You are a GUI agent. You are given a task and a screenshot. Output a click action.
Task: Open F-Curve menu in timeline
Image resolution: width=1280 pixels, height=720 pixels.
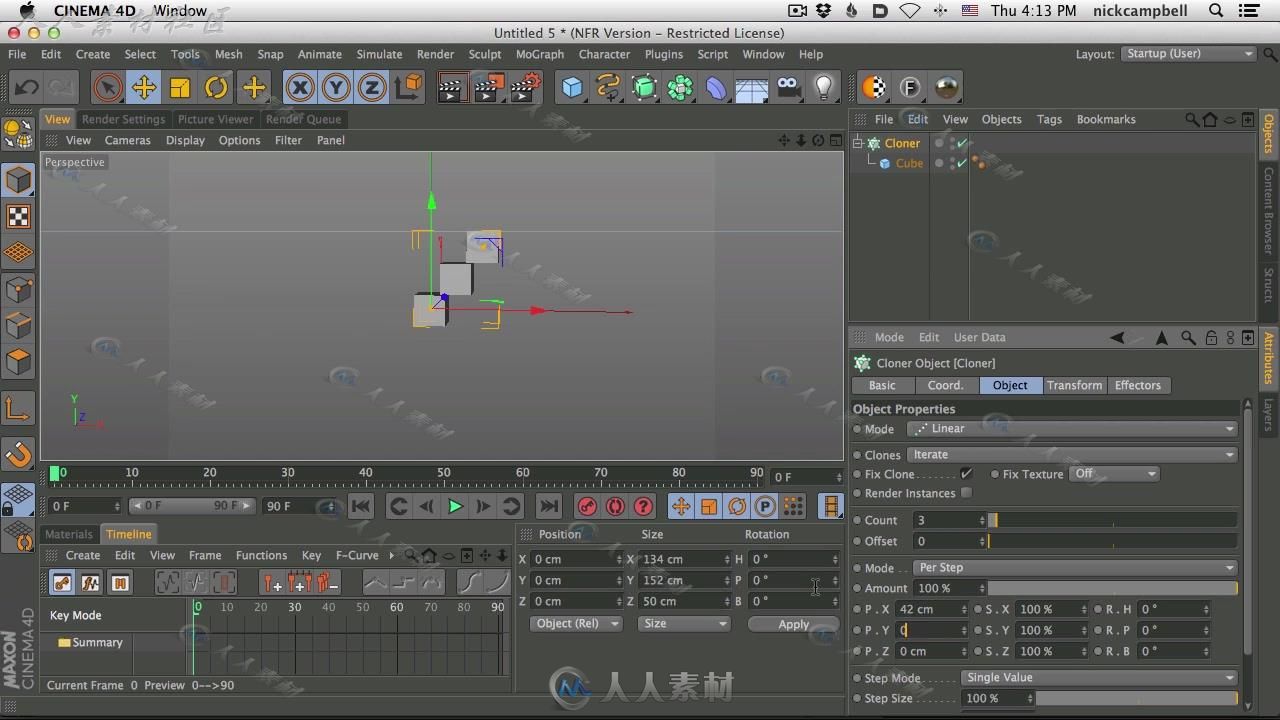(357, 555)
